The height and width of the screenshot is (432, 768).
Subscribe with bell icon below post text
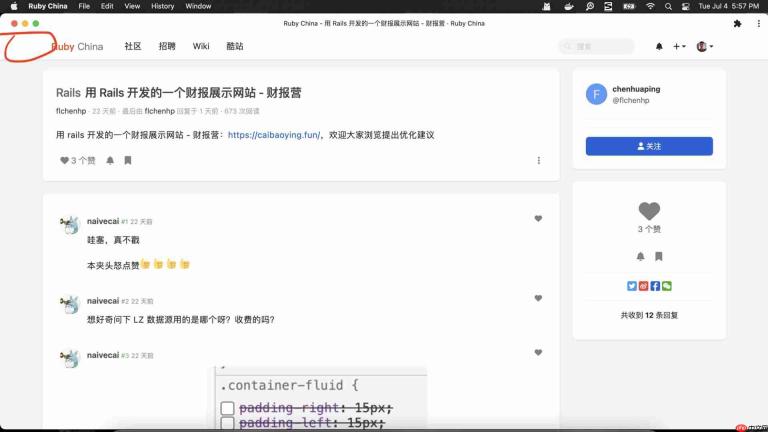[110, 160]
